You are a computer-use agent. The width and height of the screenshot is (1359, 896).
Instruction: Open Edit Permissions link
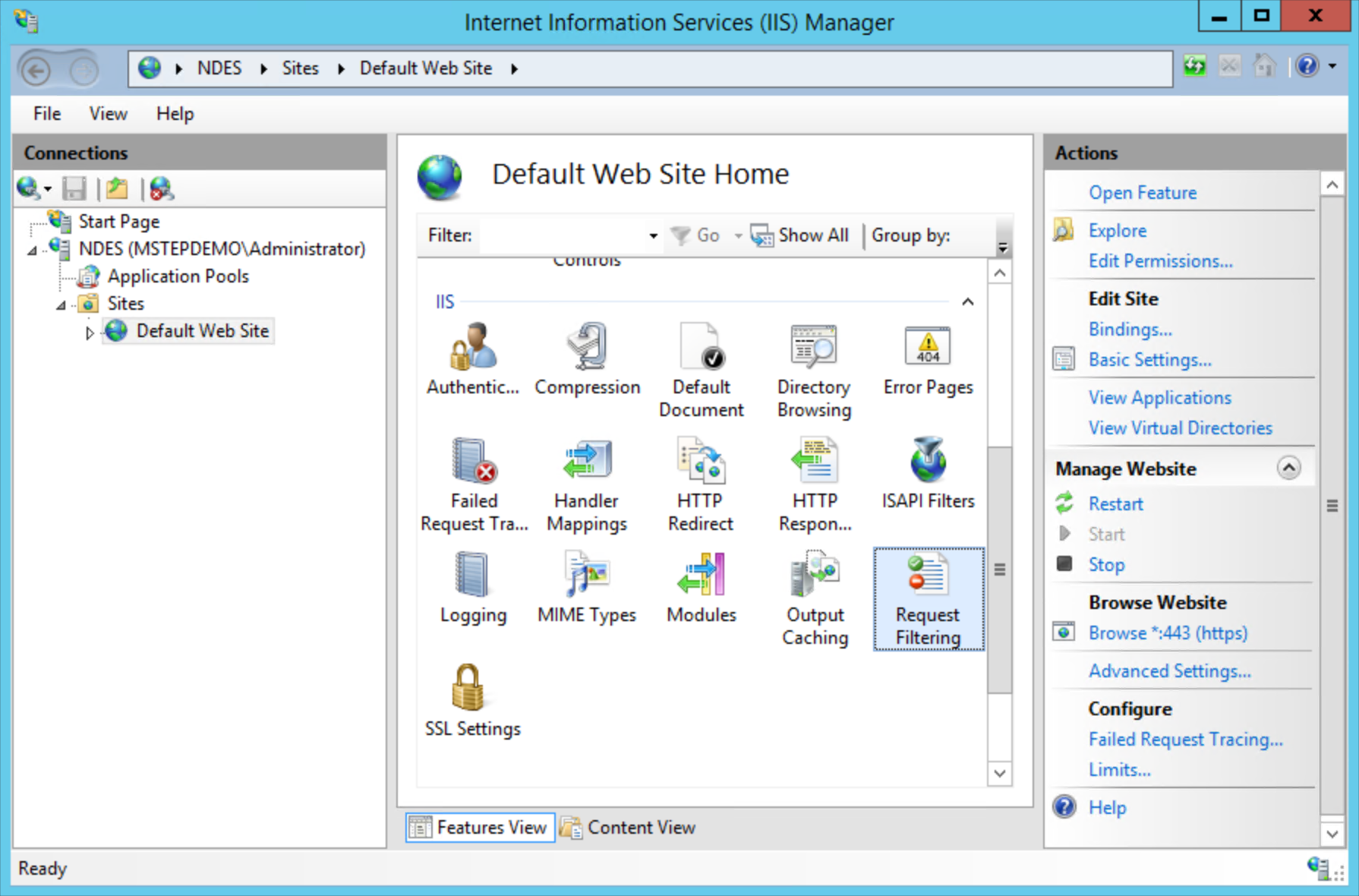tap(1161, 261)
